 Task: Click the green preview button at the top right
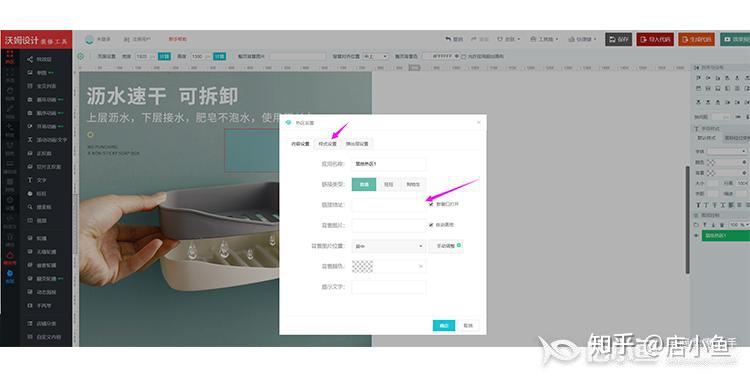(x=735, y=39)
